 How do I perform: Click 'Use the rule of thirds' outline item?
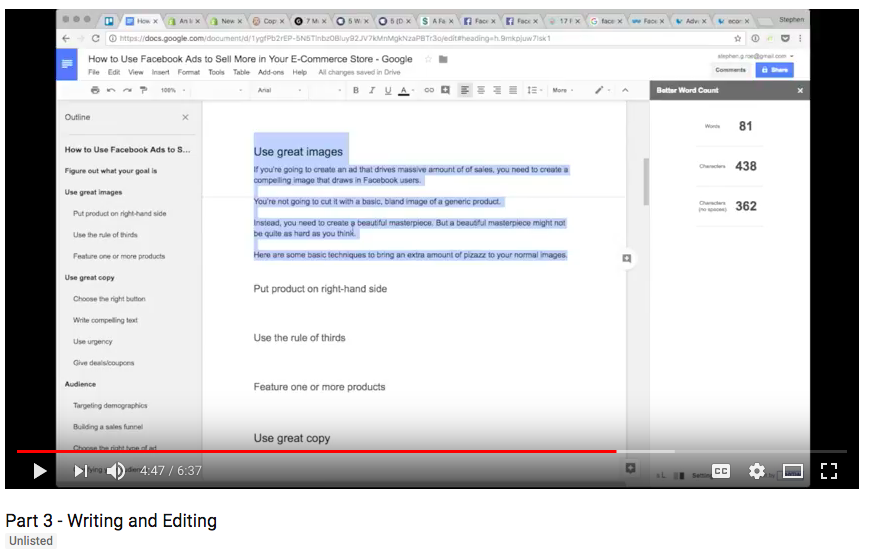(x=105, y=235)
